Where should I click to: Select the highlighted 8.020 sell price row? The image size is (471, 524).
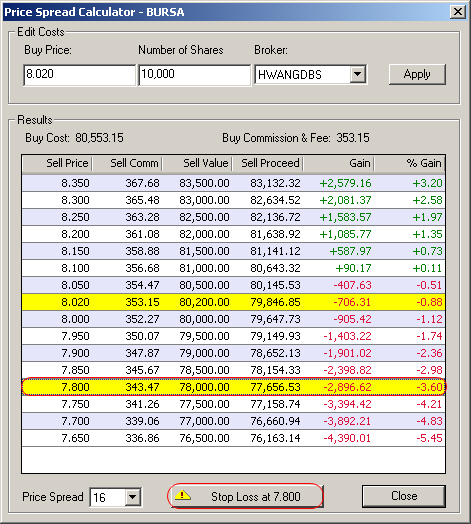click(233, 302)
